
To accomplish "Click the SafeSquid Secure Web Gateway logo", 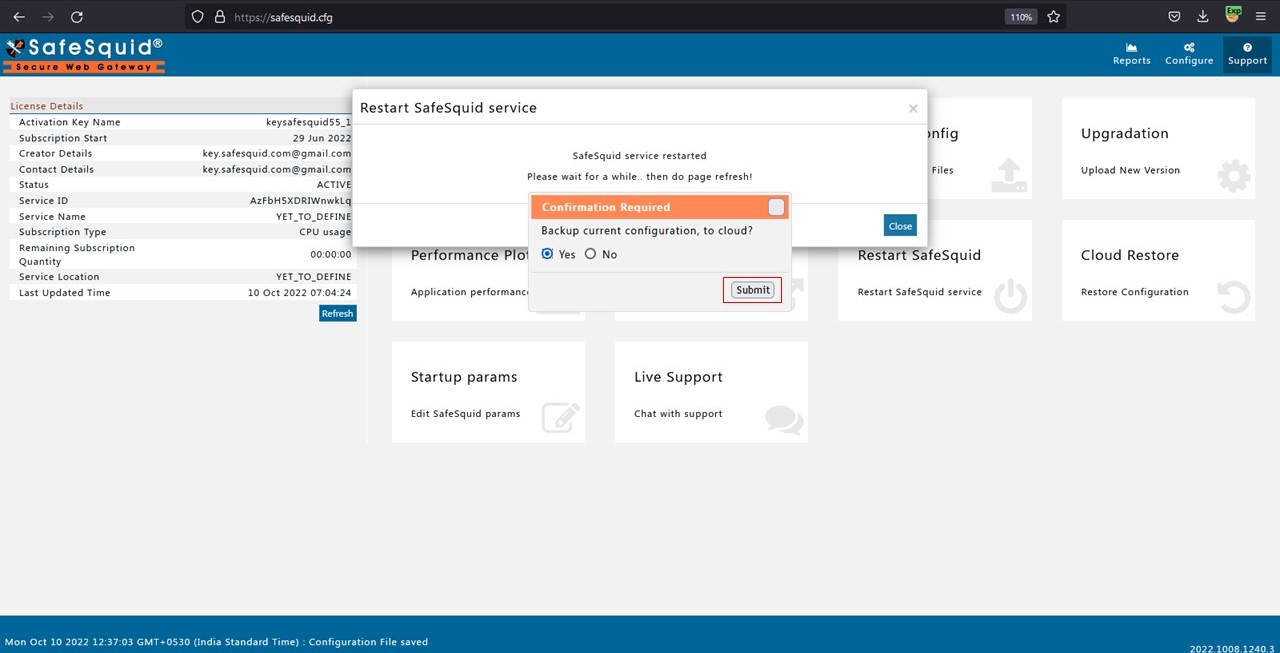I will pyautogui.click(x=84, y=55).
